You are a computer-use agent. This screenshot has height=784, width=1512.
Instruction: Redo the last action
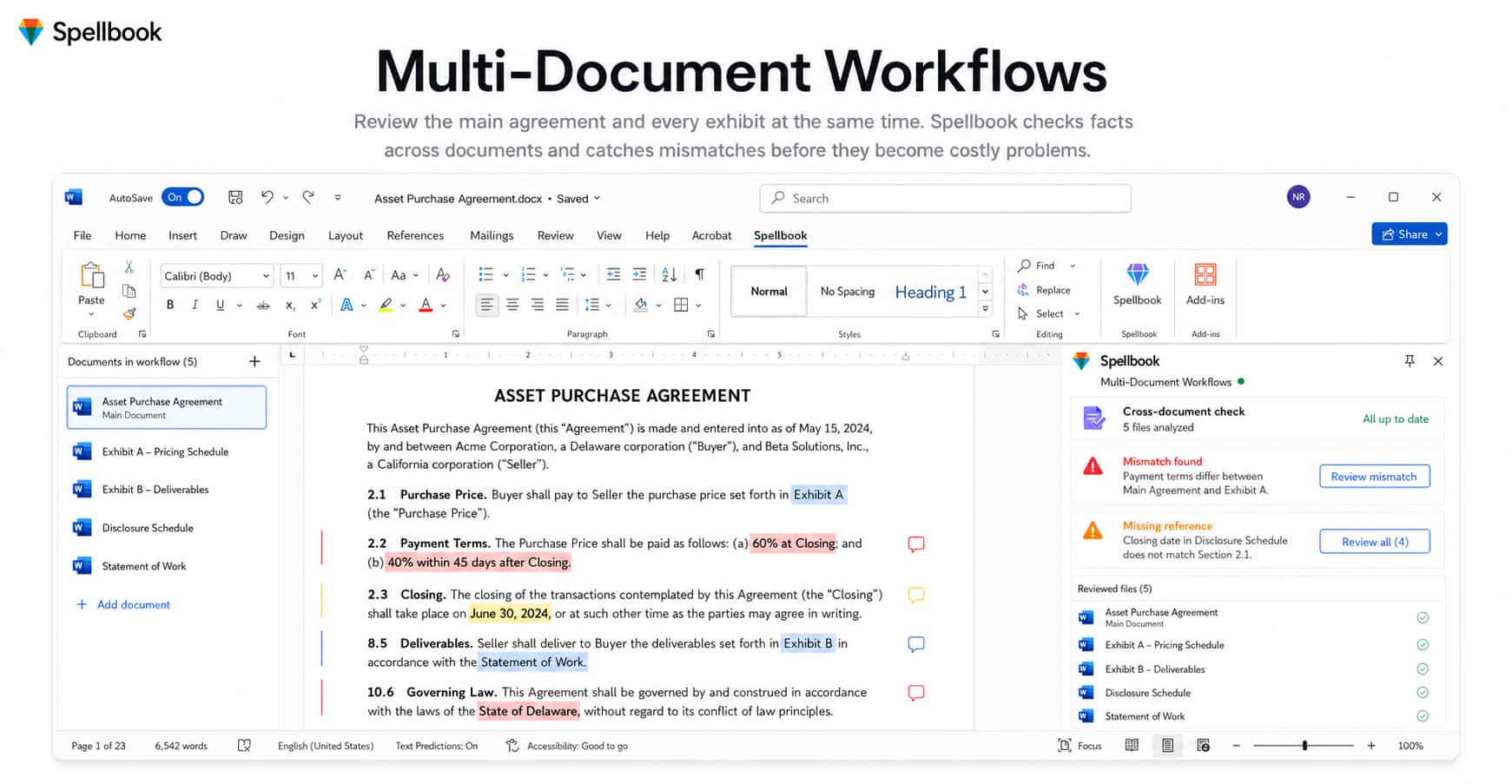coord(308,197)
